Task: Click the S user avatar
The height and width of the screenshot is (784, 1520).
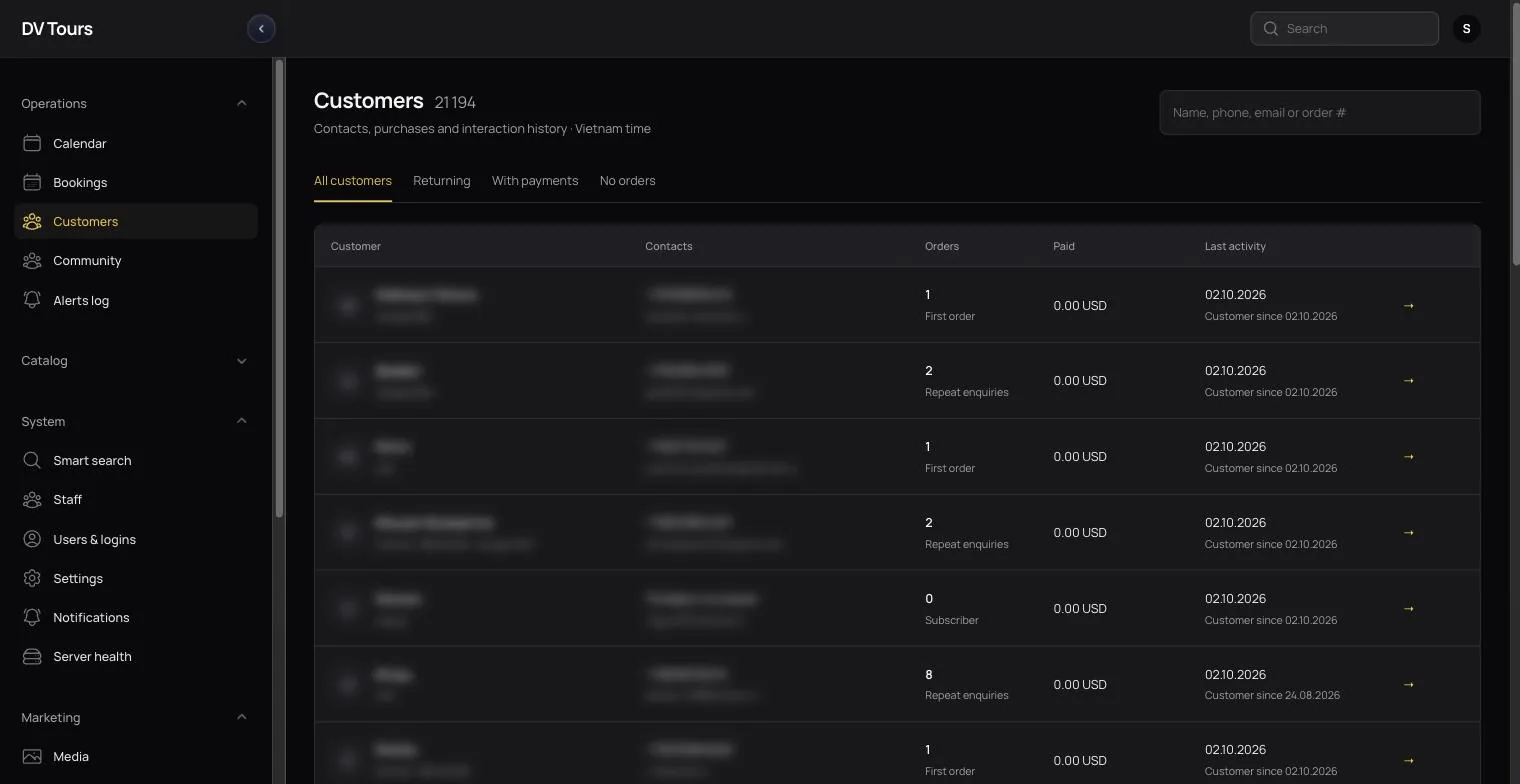Action: pyautogui.click(x=1466, y=28)
